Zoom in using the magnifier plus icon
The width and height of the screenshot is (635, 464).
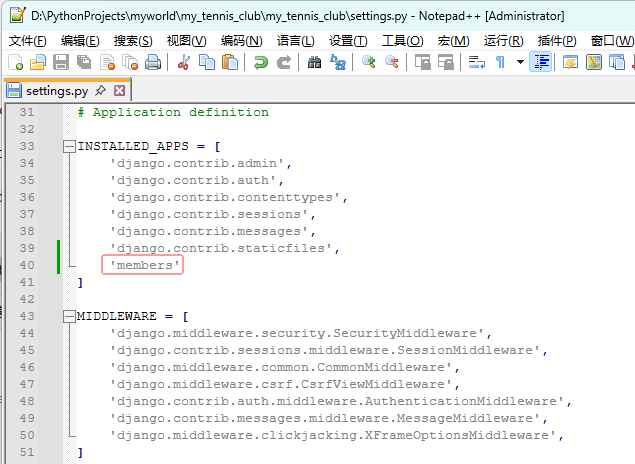click(369, 63)
